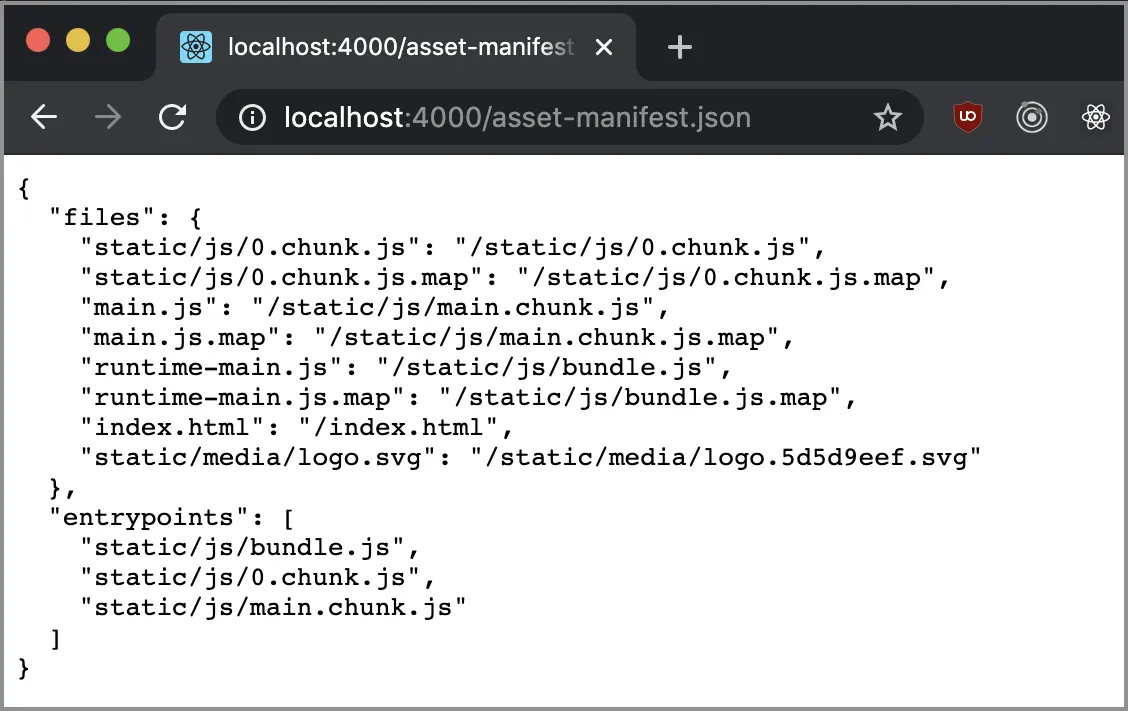Click the orbit-shaped extension icon

[1031, 117]
